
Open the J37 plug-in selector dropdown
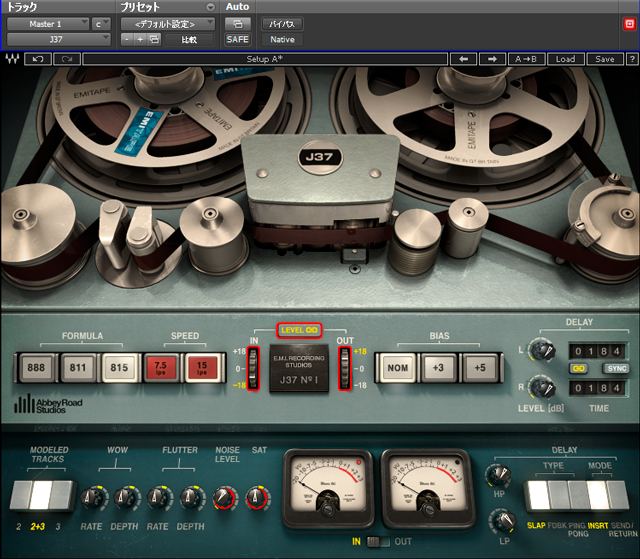(x=59, y=40)
